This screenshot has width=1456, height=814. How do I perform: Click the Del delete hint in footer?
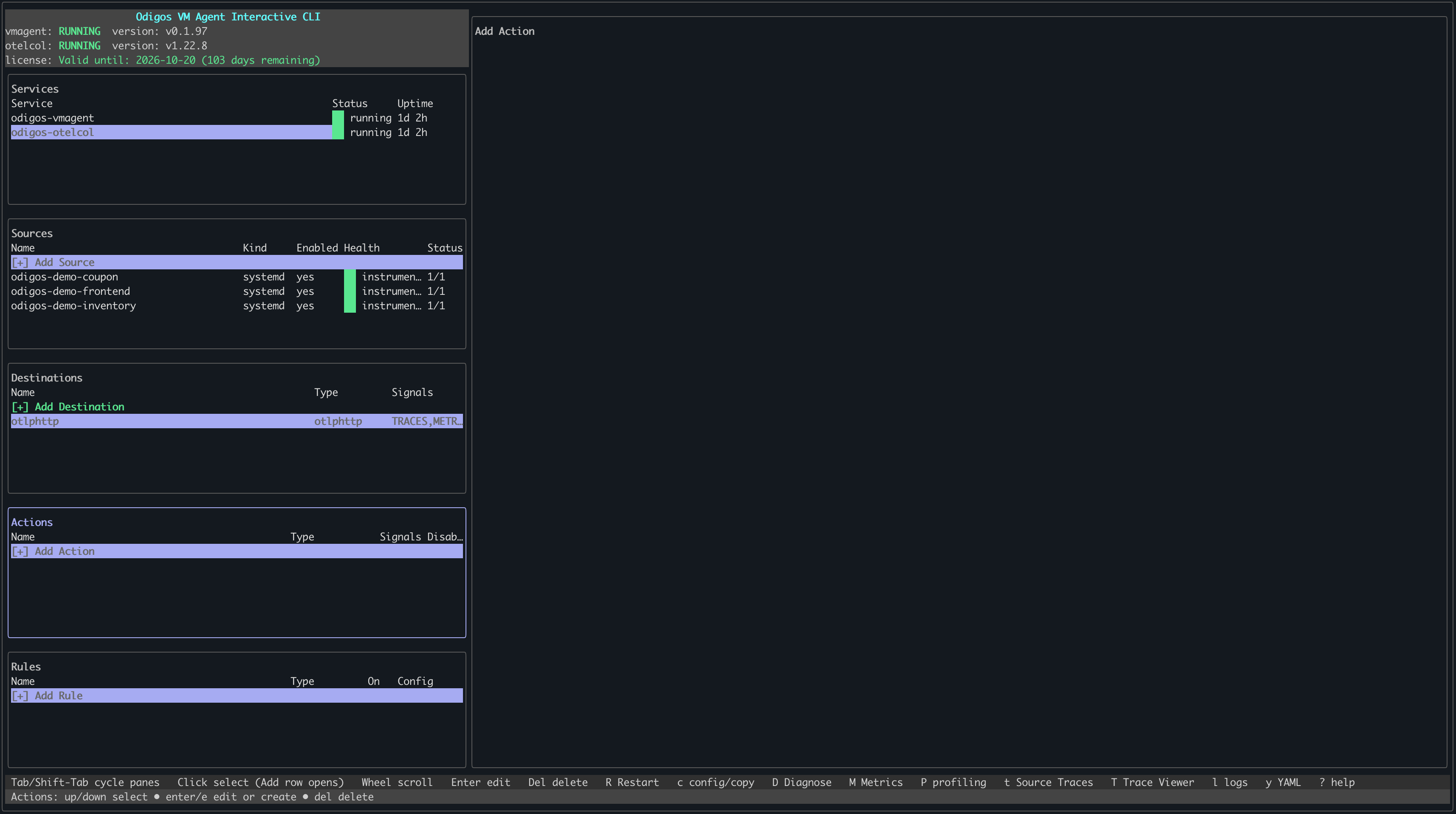click(x=558, y=782)
